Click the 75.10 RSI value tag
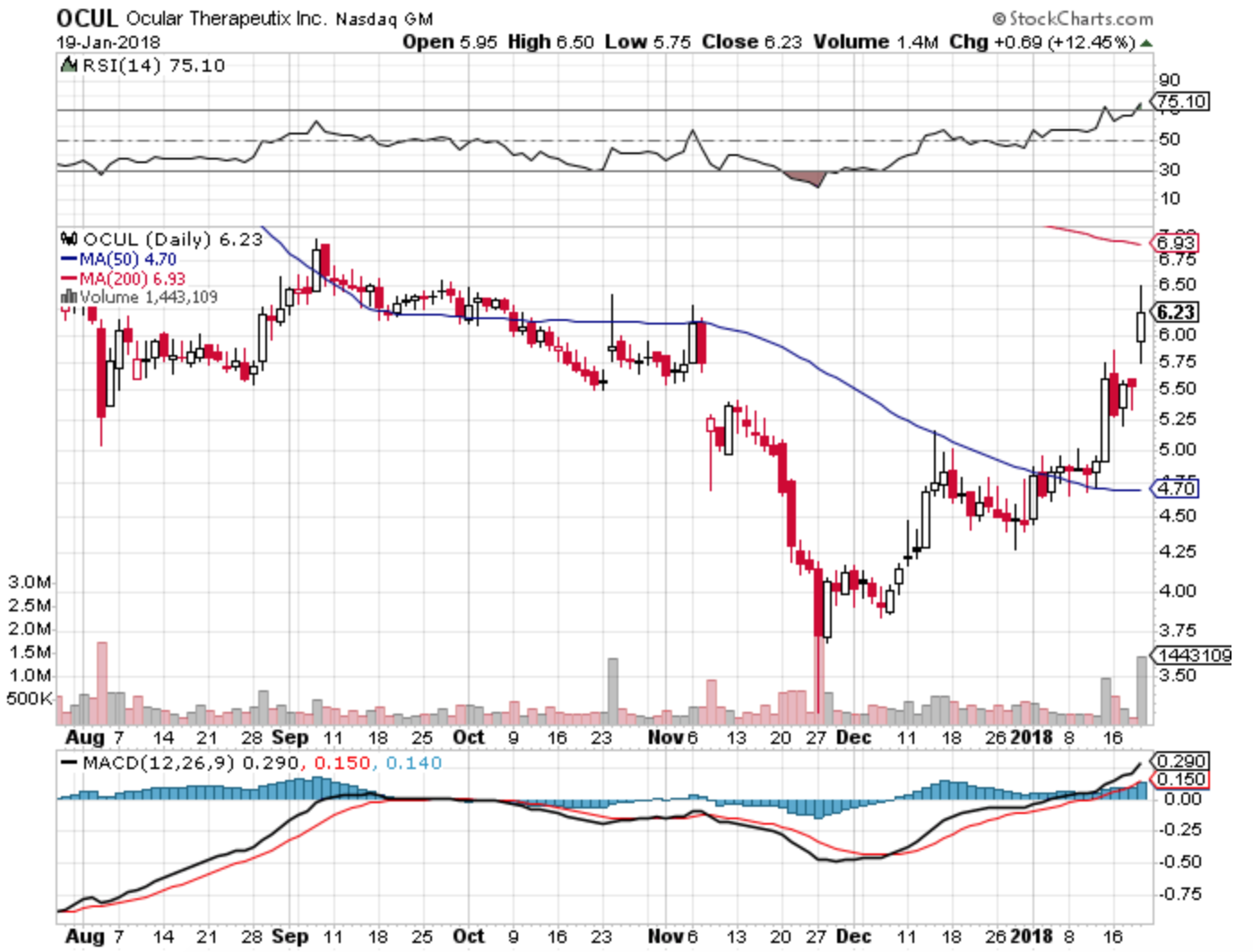Screen dimensions: 1253x952 (x=1180, y=101)
